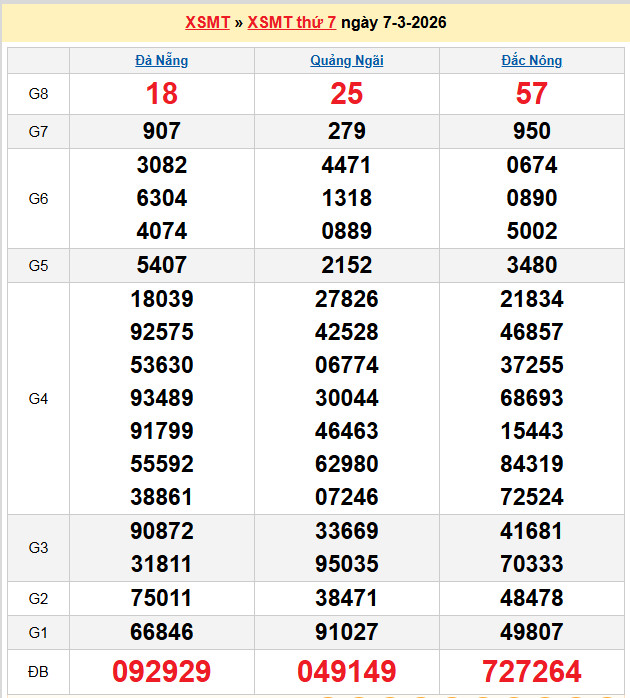Click Đà Nẵng special prize number 092929
Viewport: 630px width, 698px height.
pyautogui.click(x=162, y=671)
